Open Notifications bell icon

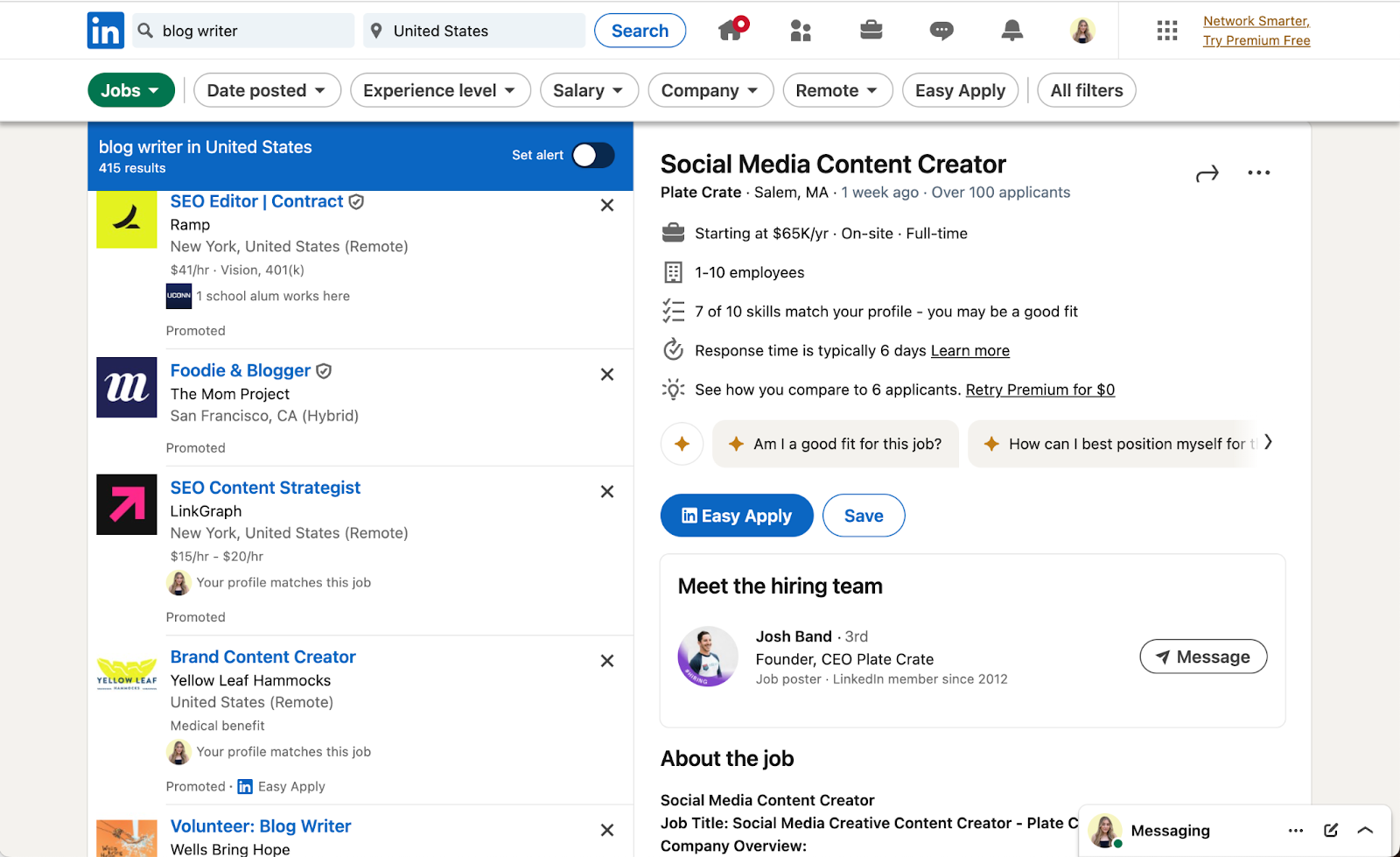click(x=1012, y=31)
